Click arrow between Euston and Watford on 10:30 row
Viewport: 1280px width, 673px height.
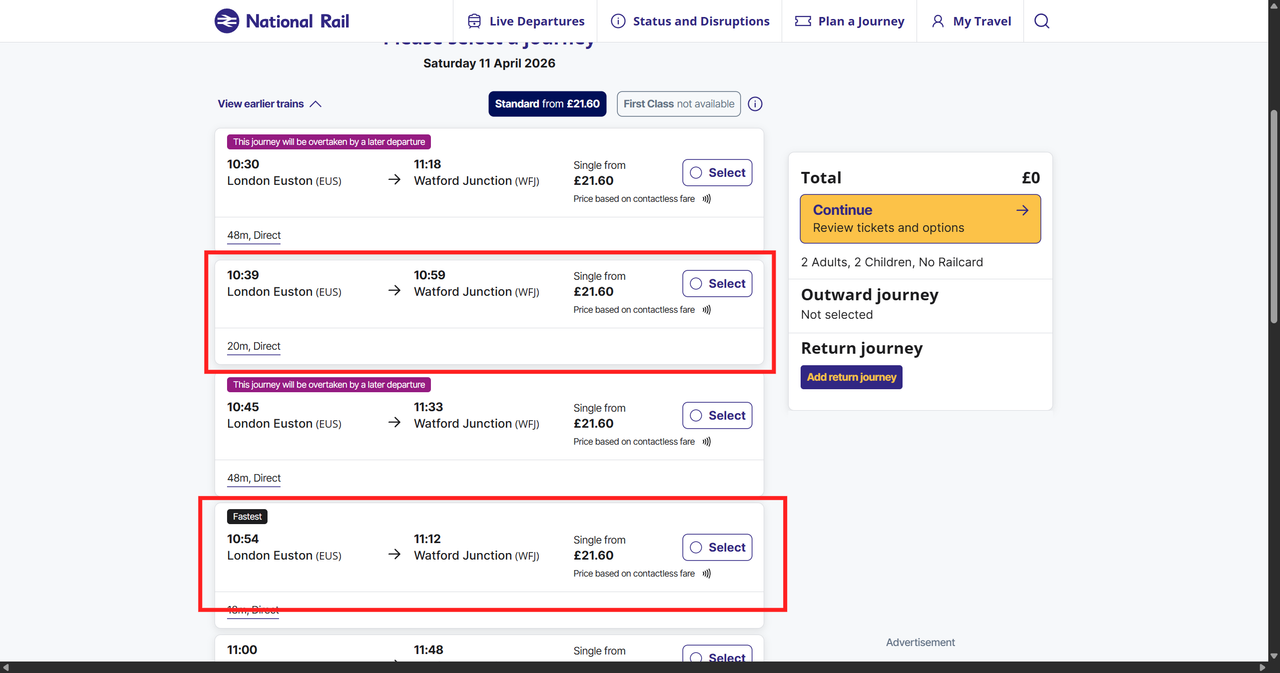pyautogui.click(x=395, y=180)
